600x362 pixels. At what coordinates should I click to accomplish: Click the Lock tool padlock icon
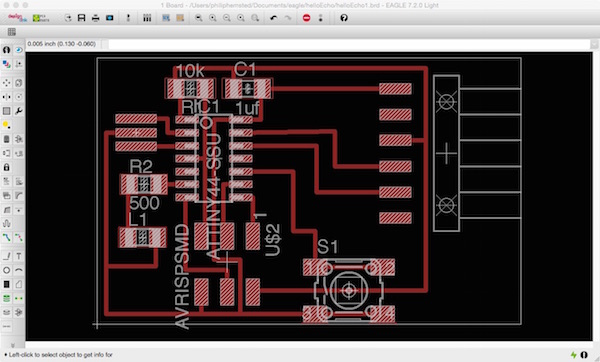pyautogui.click(x=7, y=167)
